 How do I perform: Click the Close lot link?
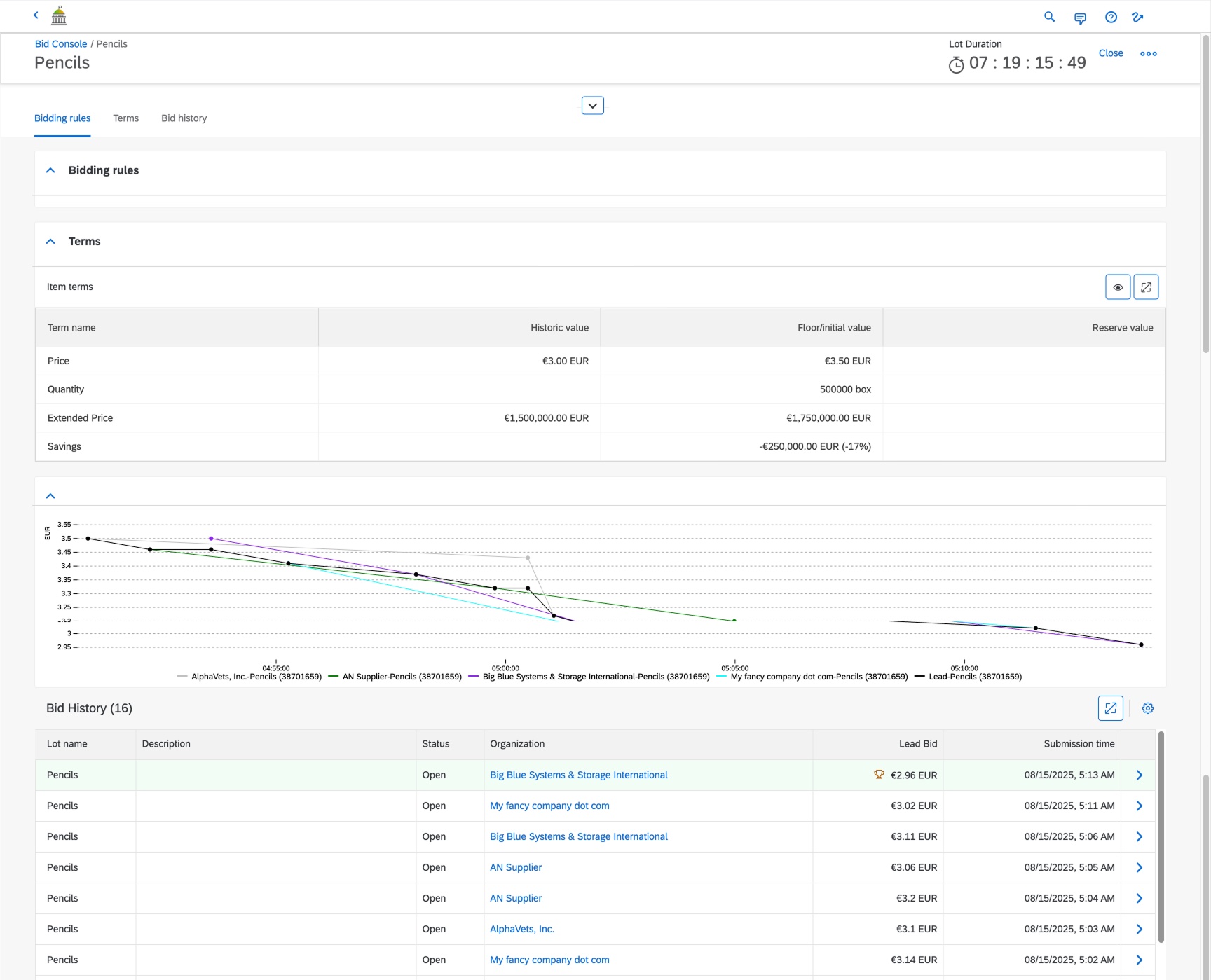[x=1111, y=53]
